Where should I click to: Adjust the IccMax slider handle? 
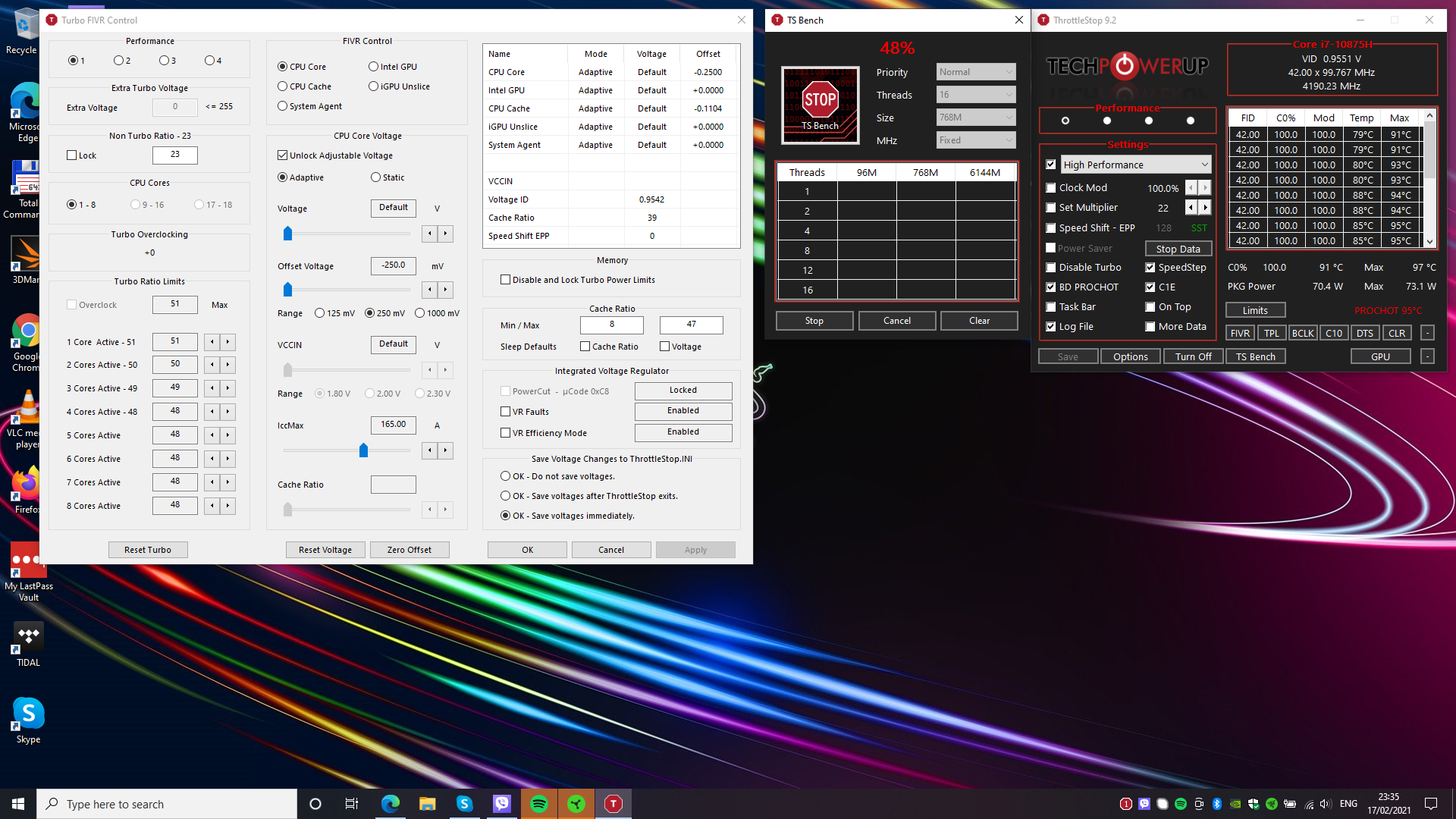click(363, 450)
